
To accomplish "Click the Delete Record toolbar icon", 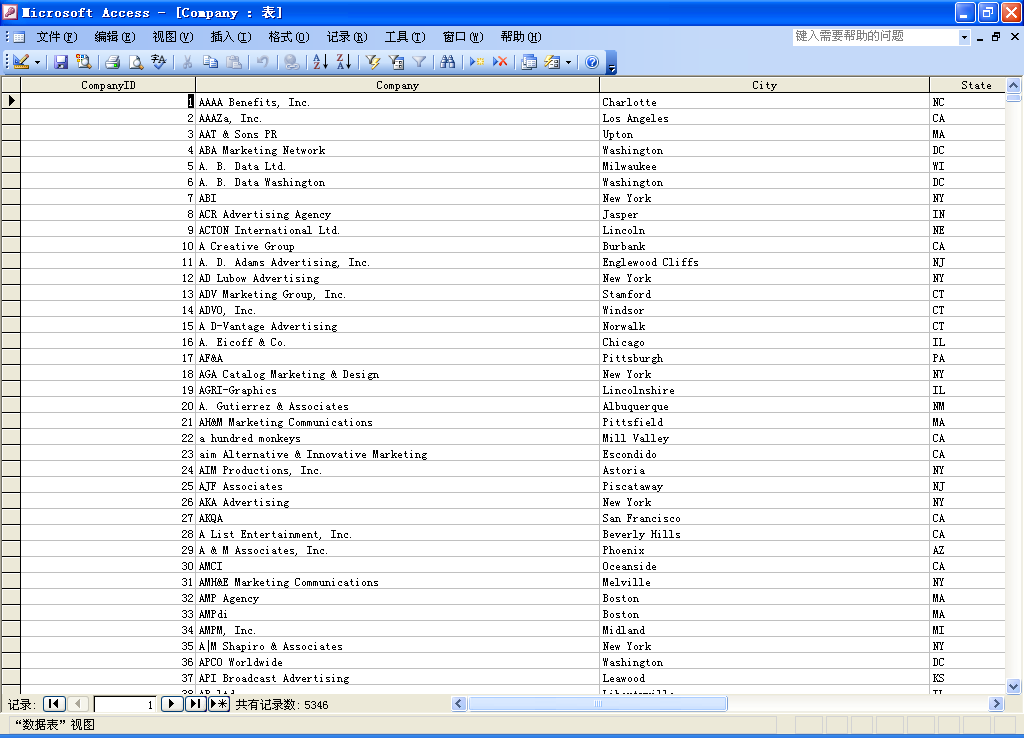I will point(501,62).
